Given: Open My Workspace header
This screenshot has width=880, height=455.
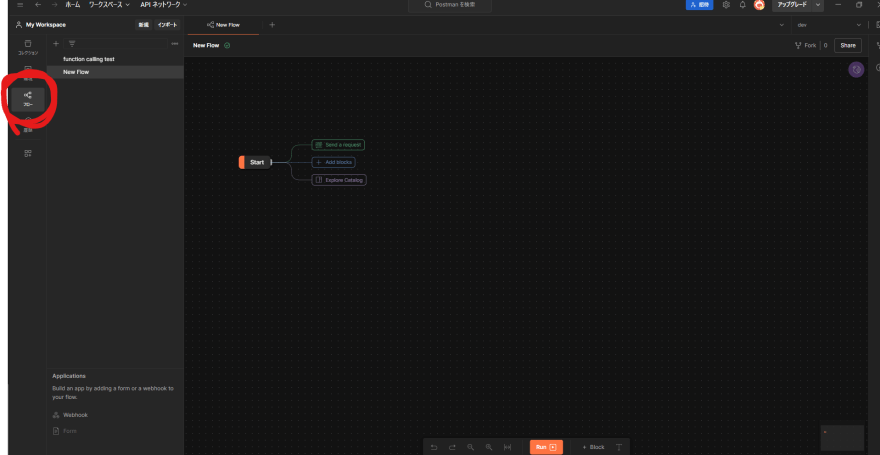Looking at the screenshot, I should (41, 25).
